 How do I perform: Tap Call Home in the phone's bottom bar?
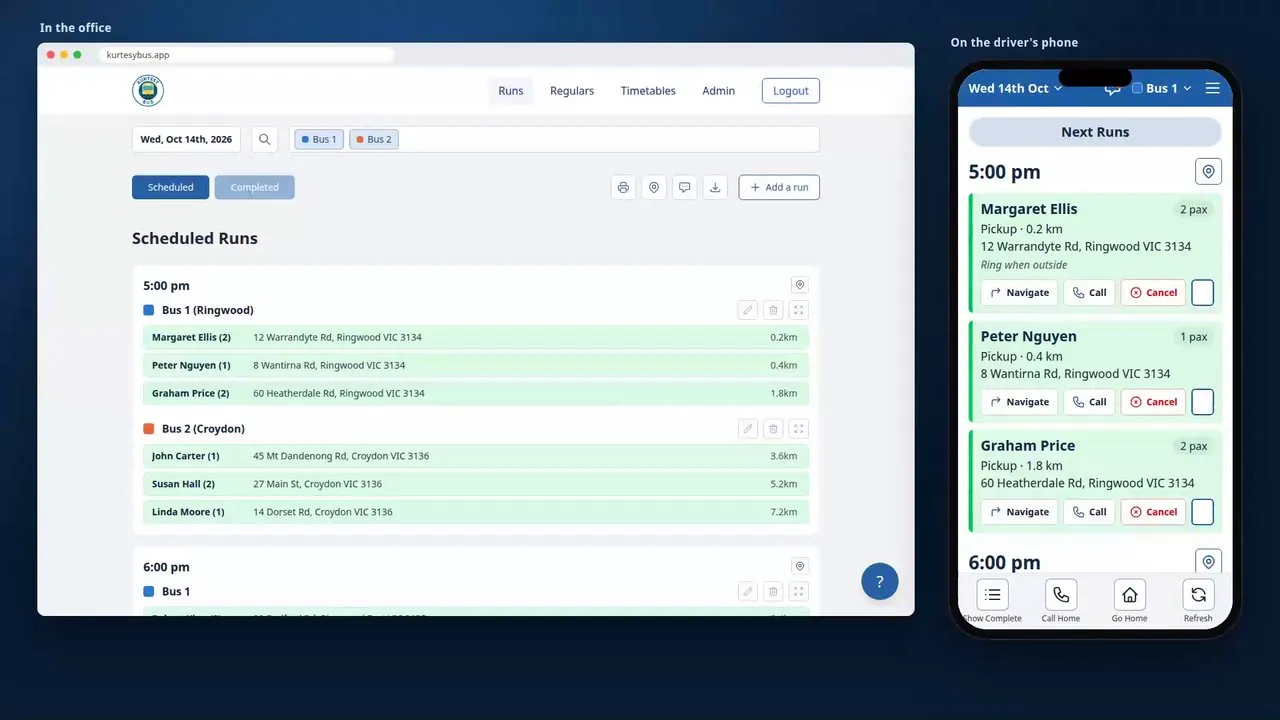(1061, 600)
